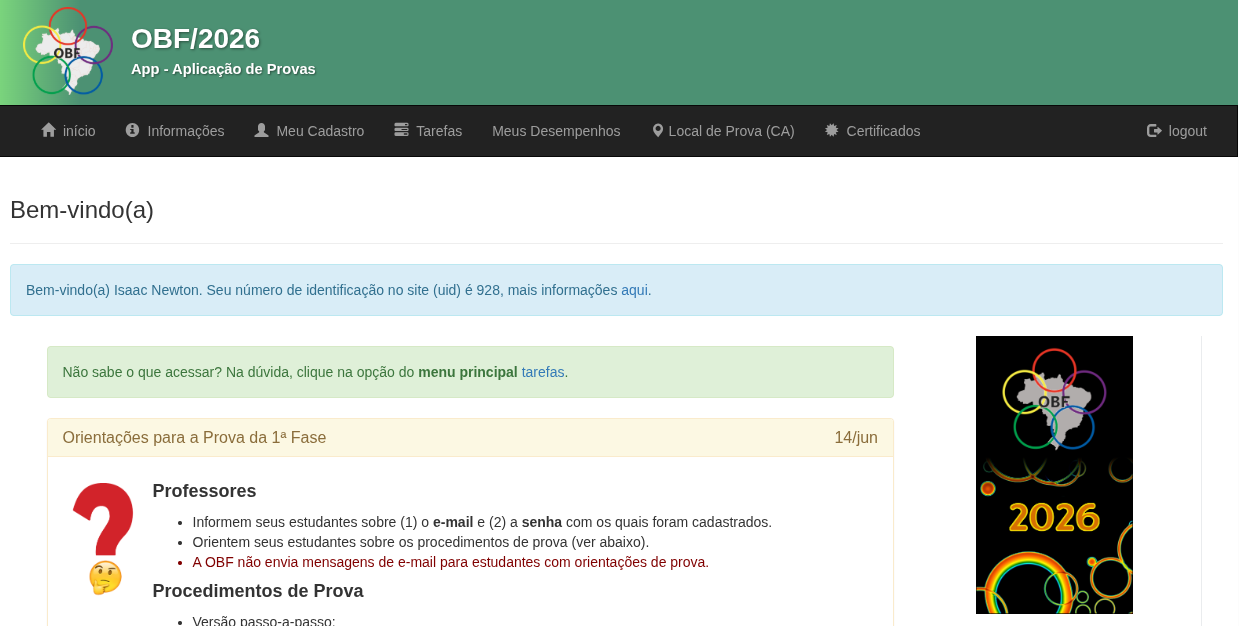The width and height of the screenshot is (1239, 626).
Task: Click the 'Bem-vindo(a)' page heading
Action: pos(82,210)
